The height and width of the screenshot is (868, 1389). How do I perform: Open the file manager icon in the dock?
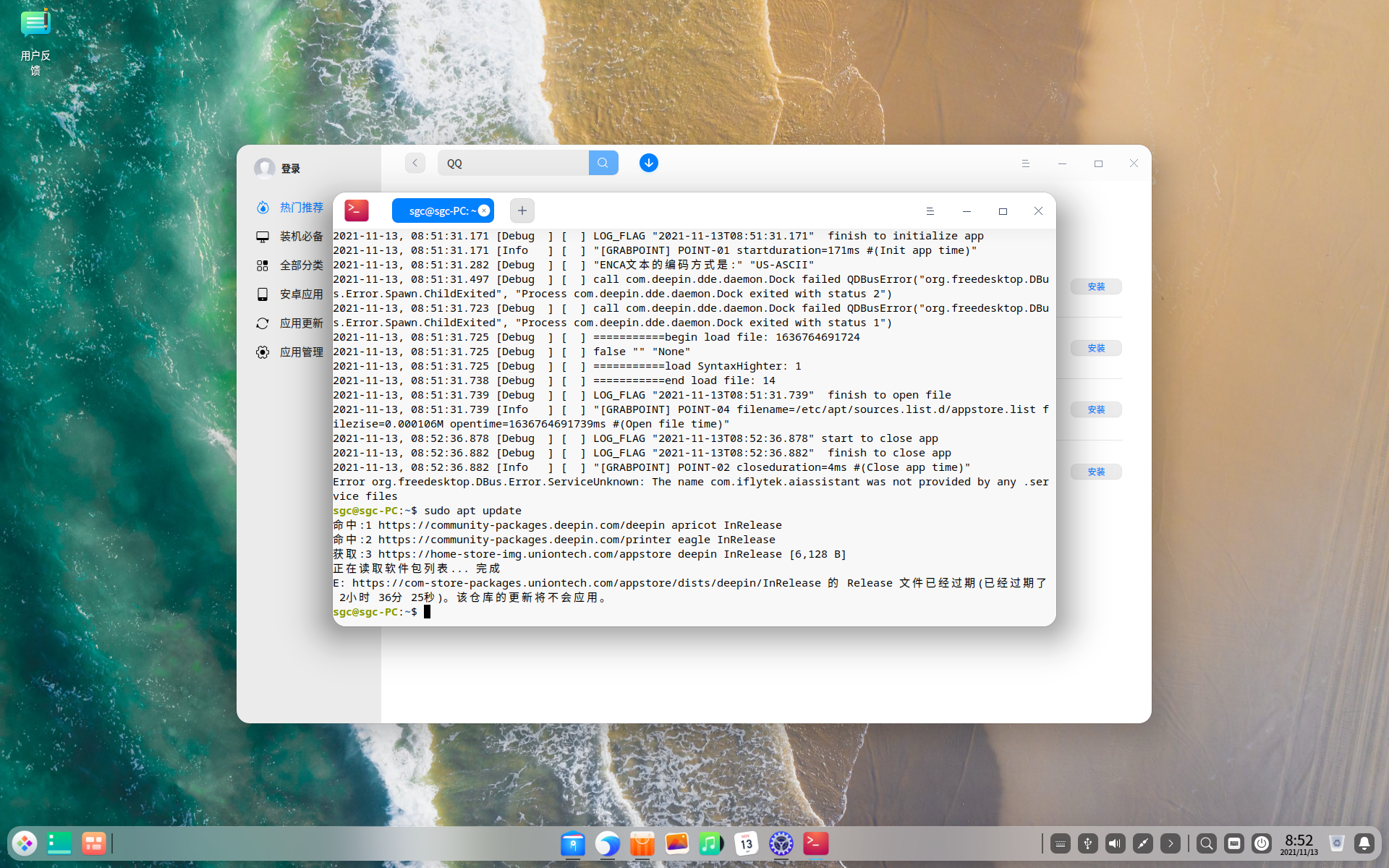pos(573,843)
